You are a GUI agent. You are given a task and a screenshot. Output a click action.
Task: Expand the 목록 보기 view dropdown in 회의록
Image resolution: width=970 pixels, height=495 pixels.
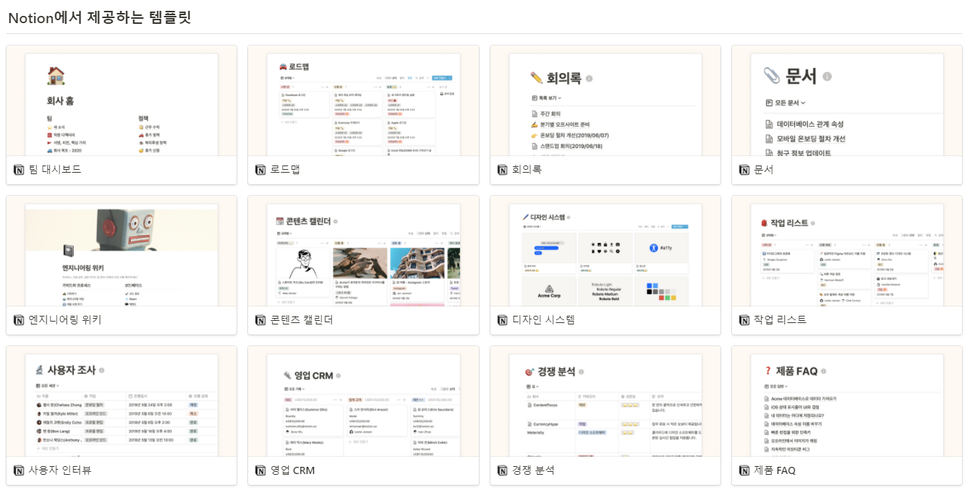(x=546, y=98)
